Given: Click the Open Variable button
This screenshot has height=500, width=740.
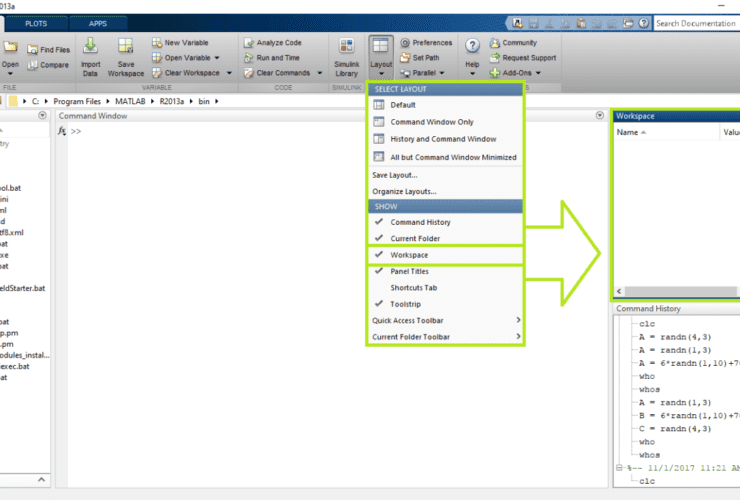Looking at the screenshot, I should 181,58.
